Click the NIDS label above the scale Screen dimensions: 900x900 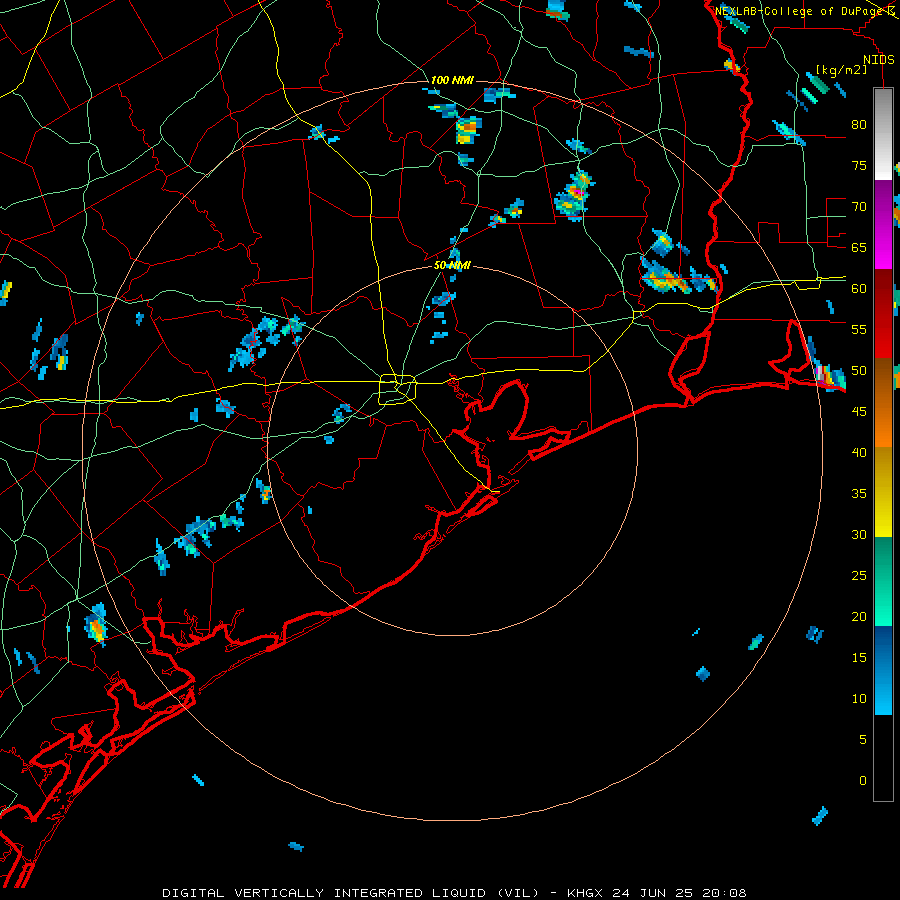(878, 60)
